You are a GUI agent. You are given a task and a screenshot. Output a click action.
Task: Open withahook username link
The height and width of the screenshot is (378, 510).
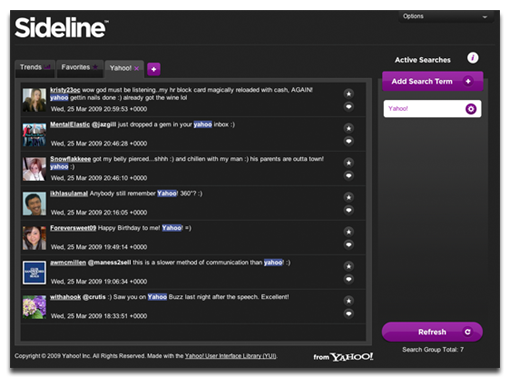65,297
